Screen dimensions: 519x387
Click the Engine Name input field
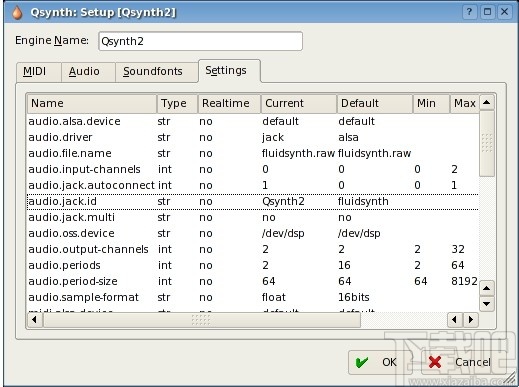[x=200, y=41]
